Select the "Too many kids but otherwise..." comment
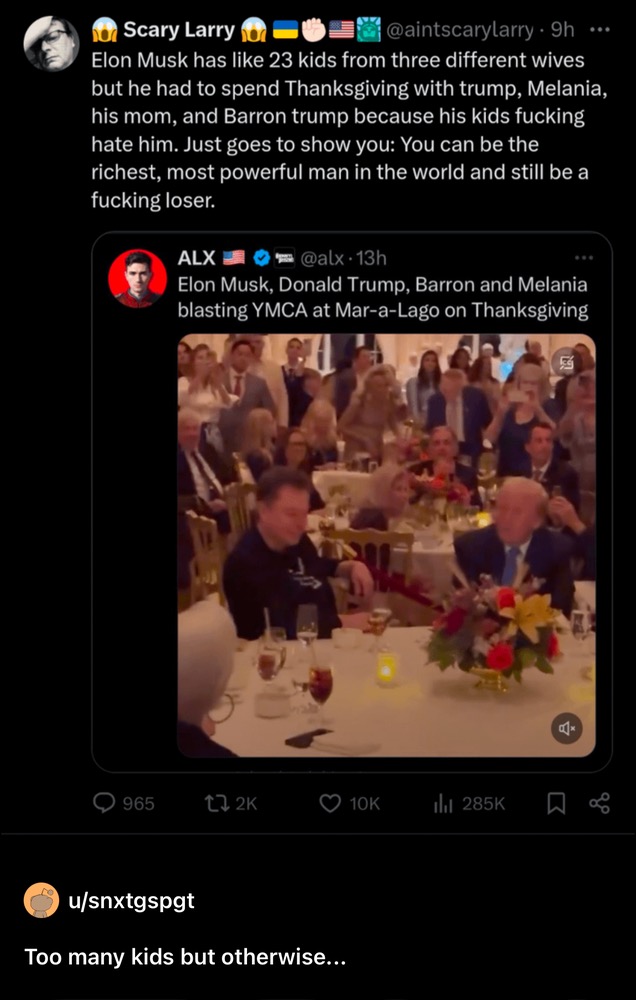Viewport: 636px width, 1000px height. (x=185, y=957)
